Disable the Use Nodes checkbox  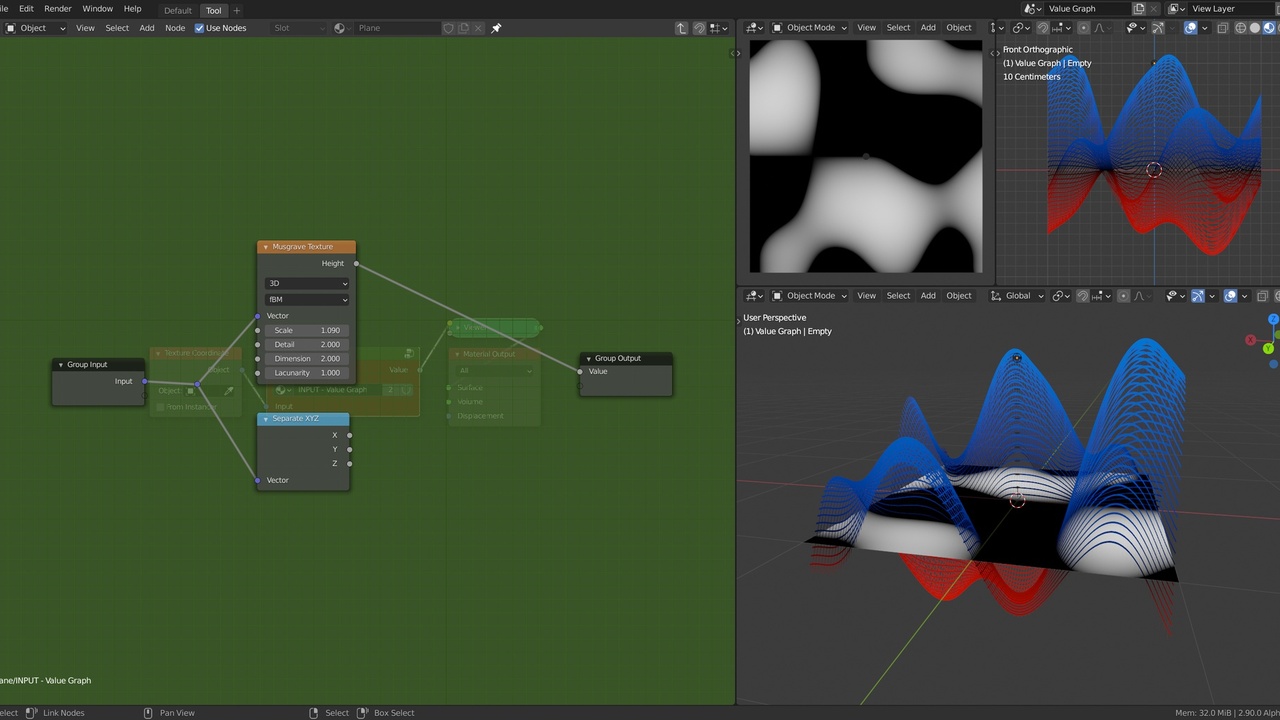coord(200,27)
